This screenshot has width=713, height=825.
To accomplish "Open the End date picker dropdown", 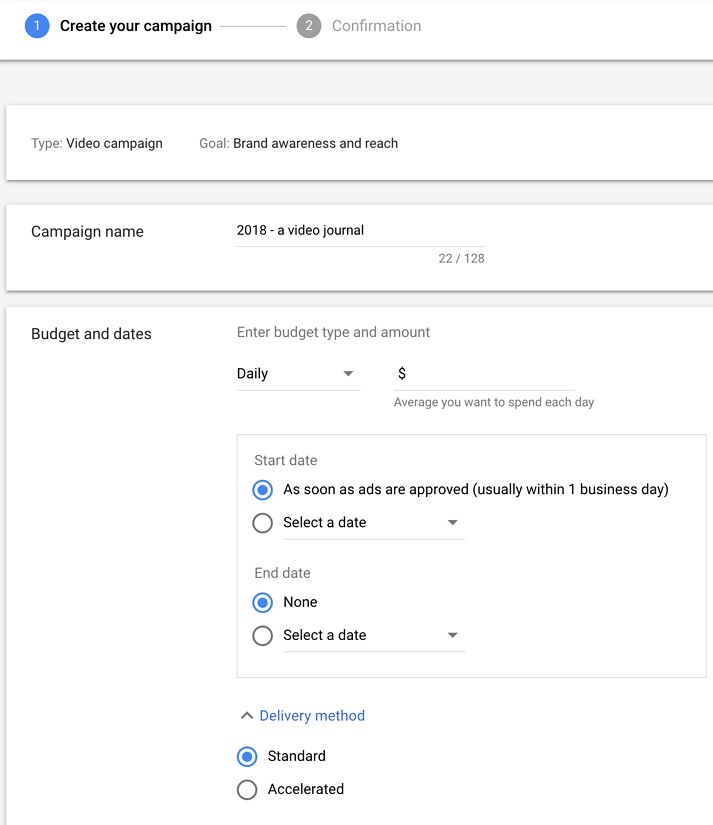I will [374, 636].
